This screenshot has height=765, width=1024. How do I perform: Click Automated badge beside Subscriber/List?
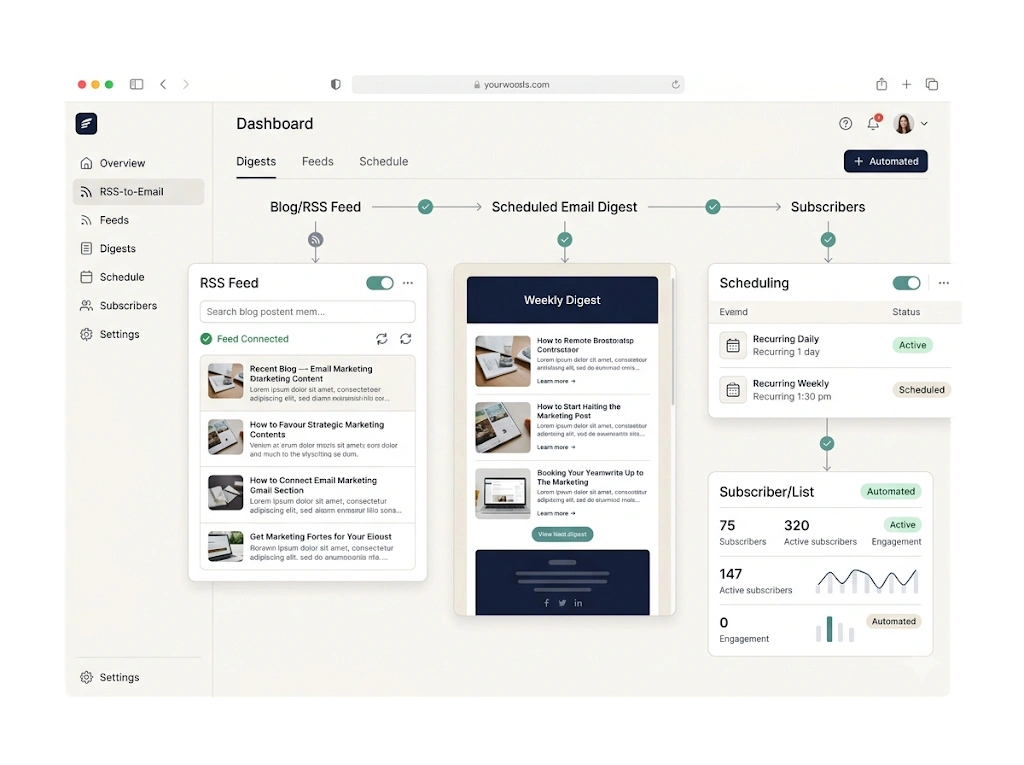891,491
